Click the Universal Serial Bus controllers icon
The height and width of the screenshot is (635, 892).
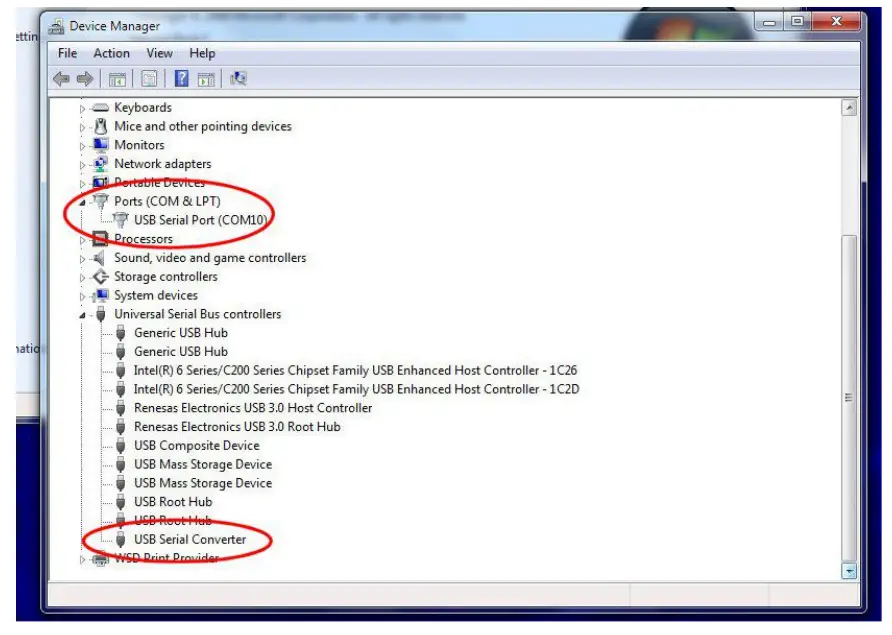tap(101, 314)
